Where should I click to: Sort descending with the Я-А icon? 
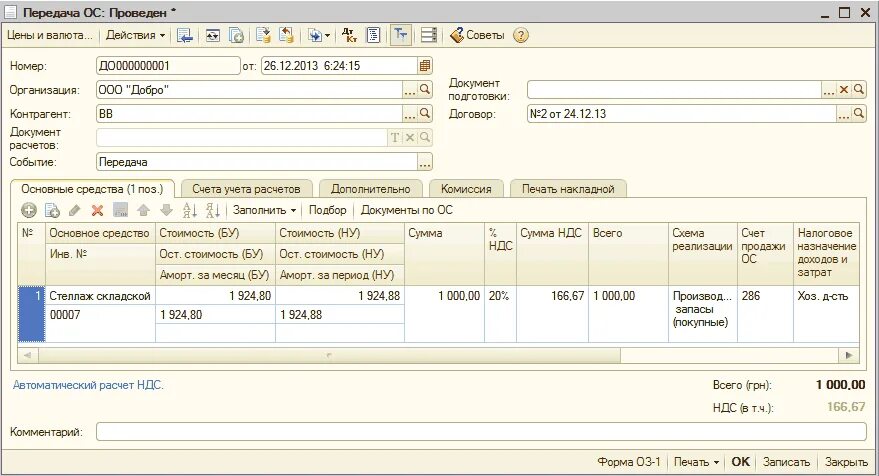click(212, 210)
